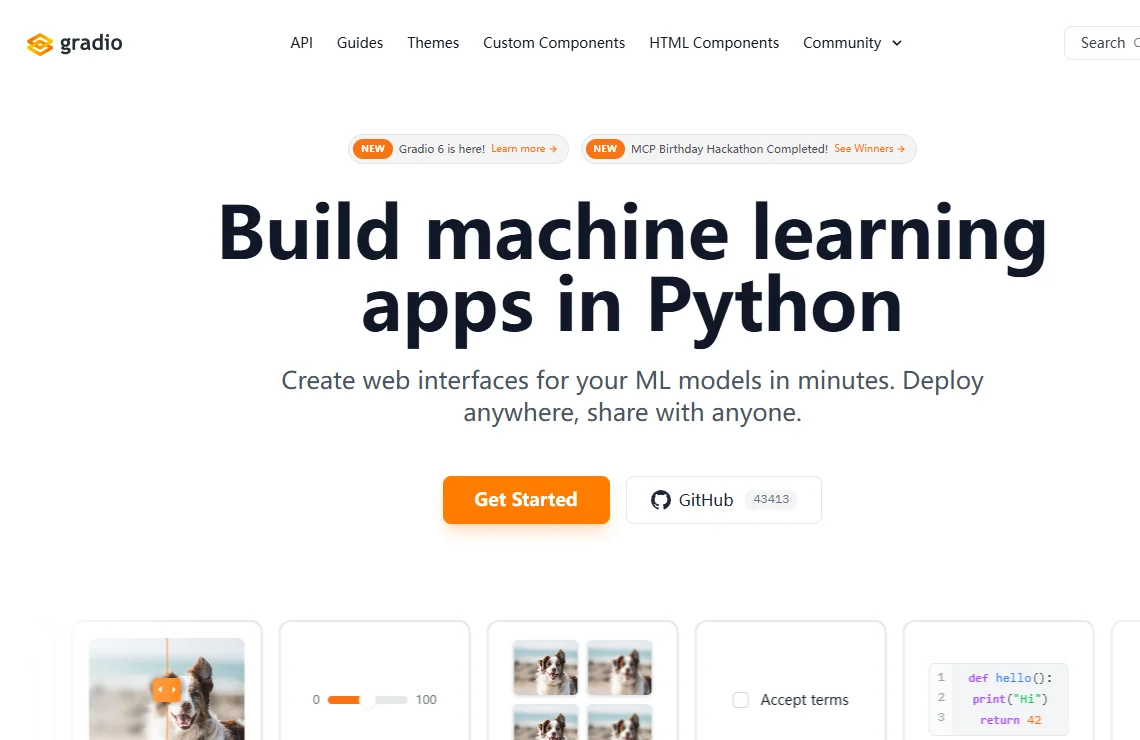Click the 'Accept terms' label
The width and height of the screenshot is (1140, 740).
coord(804,700)
